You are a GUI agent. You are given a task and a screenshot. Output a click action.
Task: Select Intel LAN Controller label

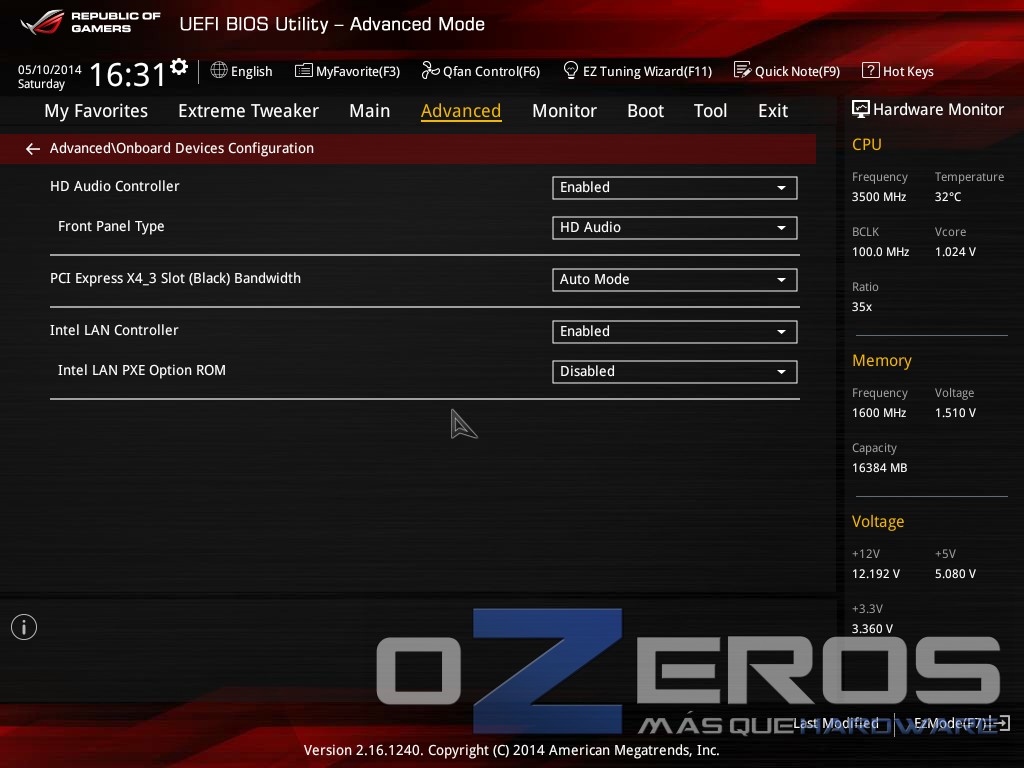[114, 330]
